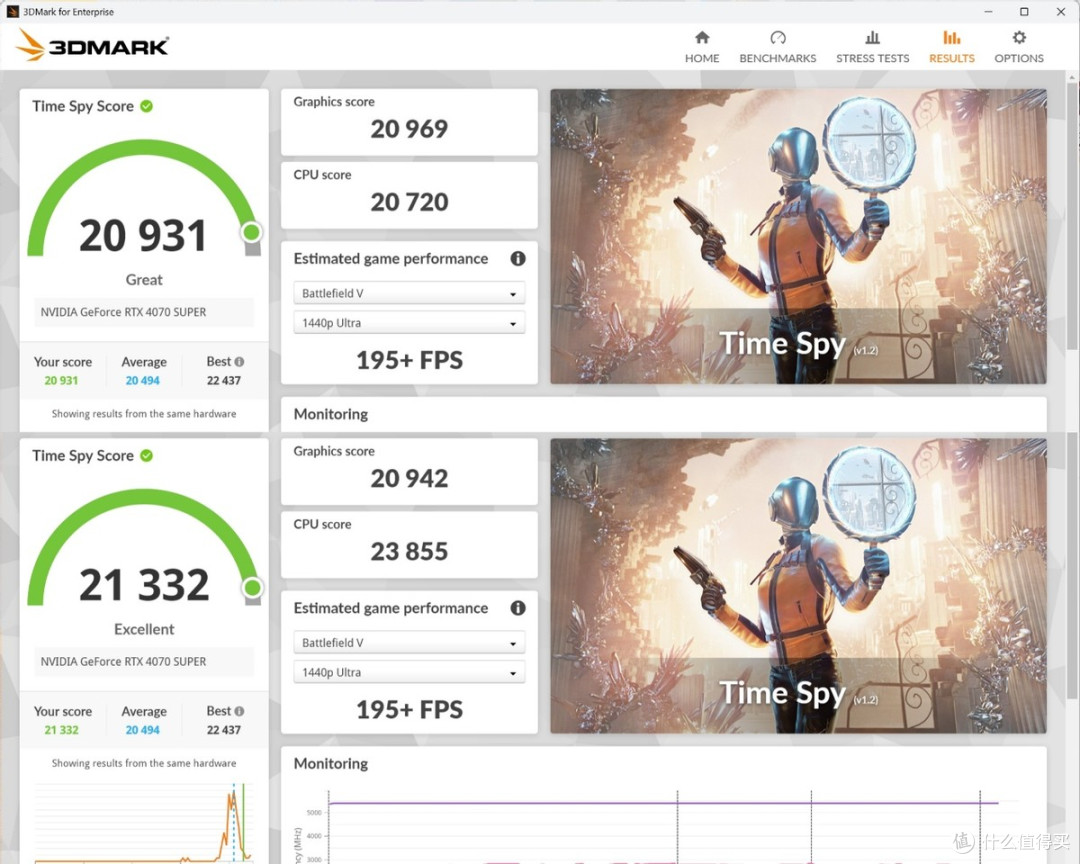
Task: Click Your score 21 332 value
Action: pyautogui.click(x=61, y=730)
